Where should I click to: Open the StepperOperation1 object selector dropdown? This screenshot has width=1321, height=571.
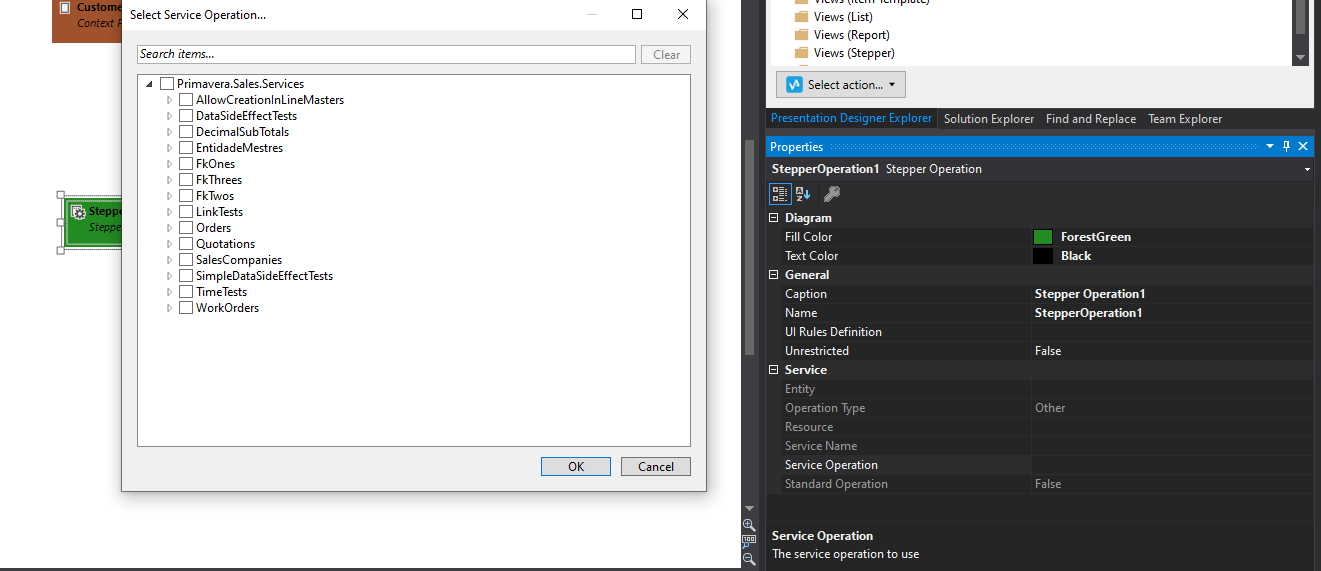click(x=1307, y=170)
